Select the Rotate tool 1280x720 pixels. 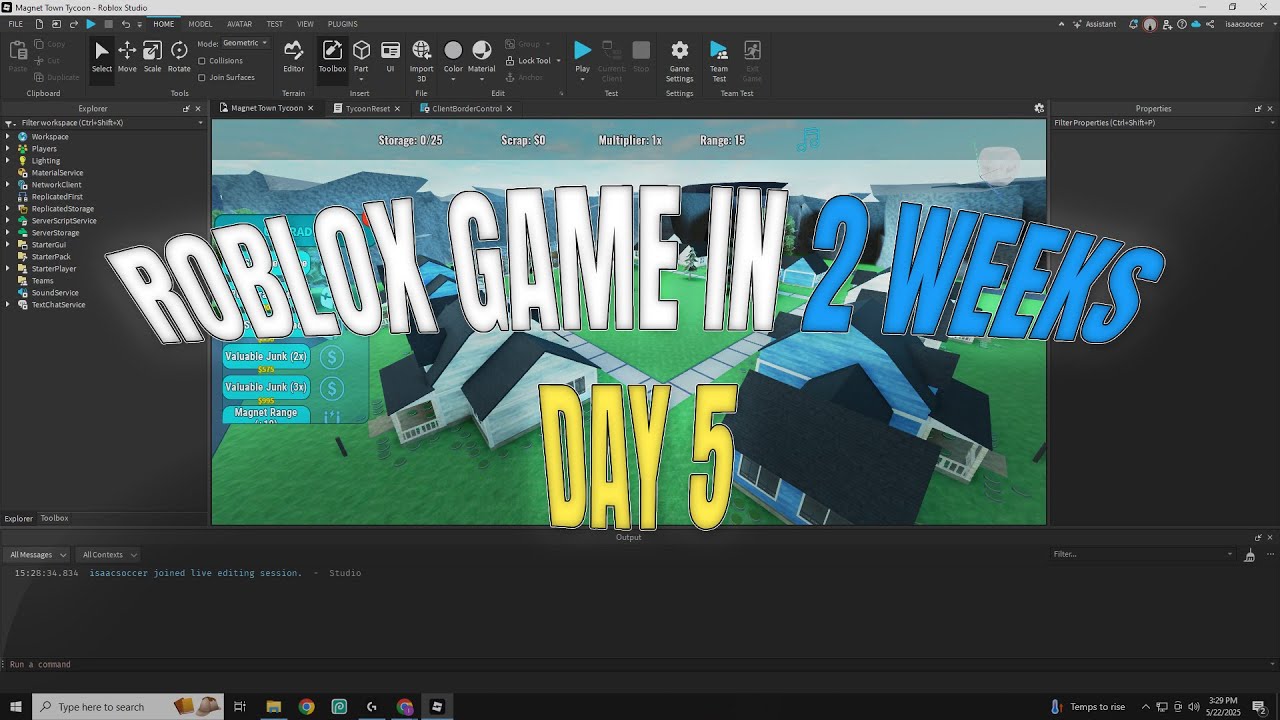coord(179,57)
